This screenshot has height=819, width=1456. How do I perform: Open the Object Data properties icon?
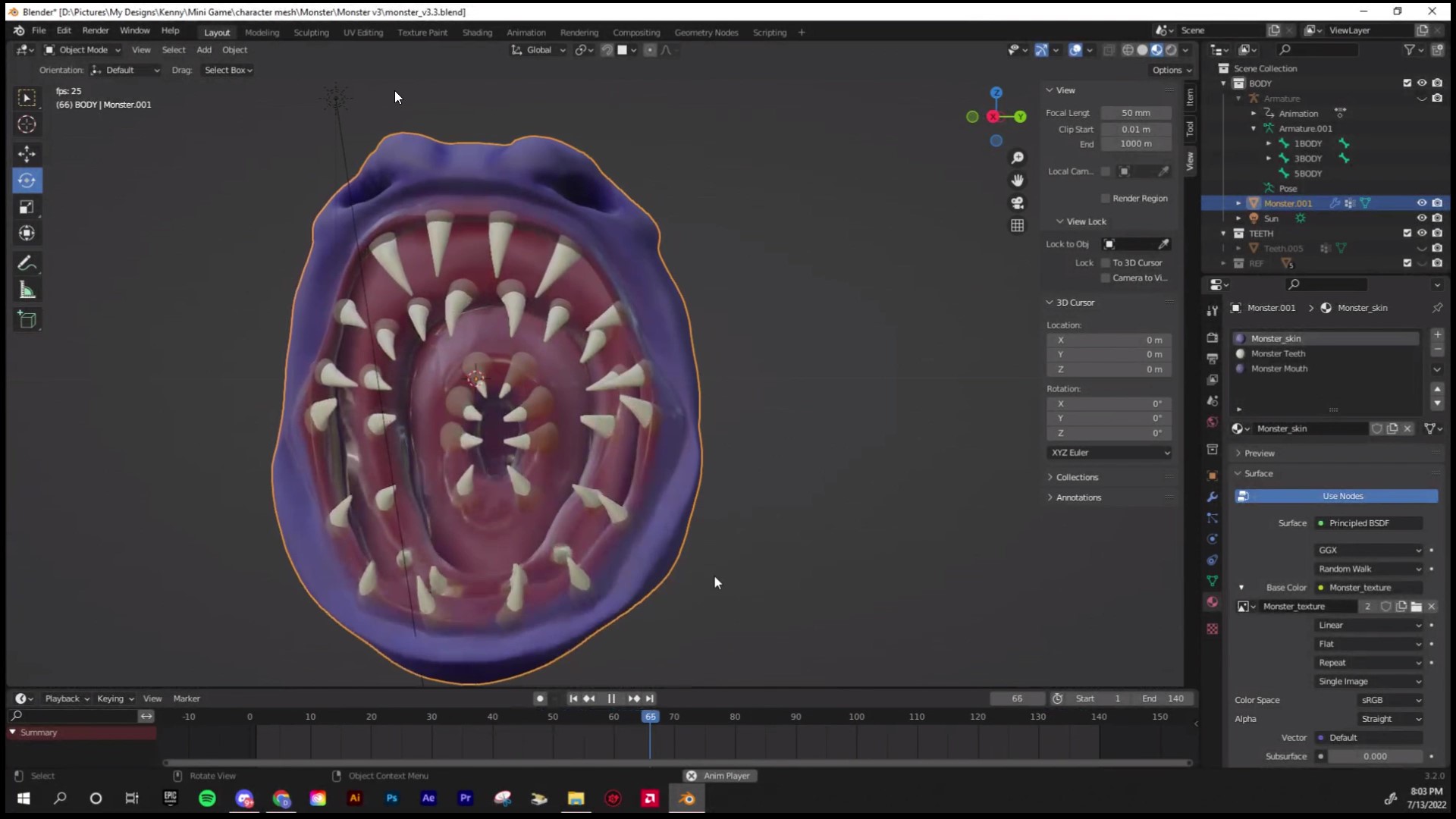pos(1212,581)
